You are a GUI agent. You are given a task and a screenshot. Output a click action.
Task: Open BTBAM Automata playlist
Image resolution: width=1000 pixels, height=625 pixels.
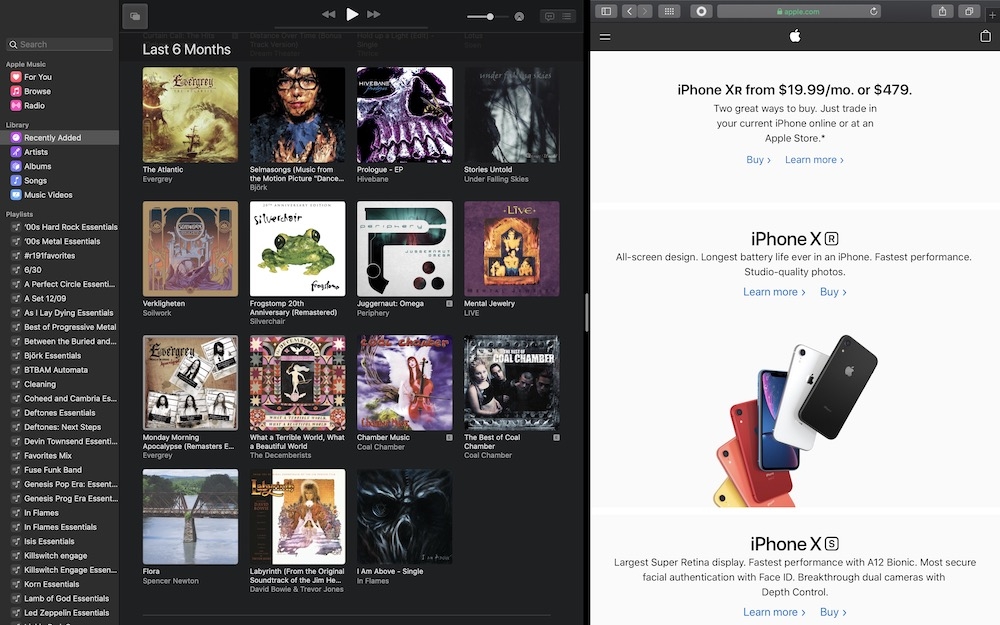(x=59, y=369)
